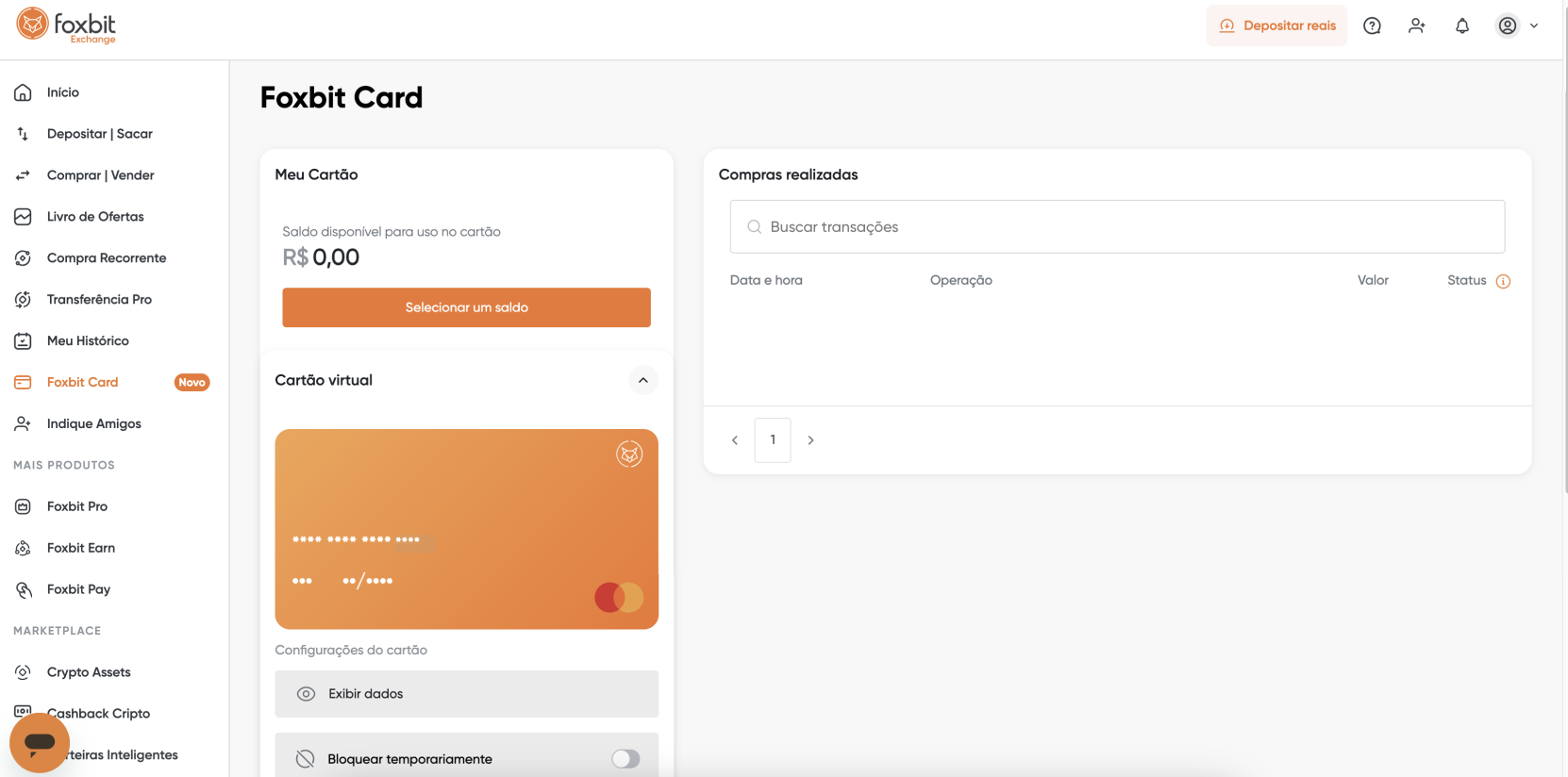Image resolution: width=1568 pixels, height=777 pixels.
Task: Open Cashback Cripto link
Action: pyautogui.click(x=99, y=714)
